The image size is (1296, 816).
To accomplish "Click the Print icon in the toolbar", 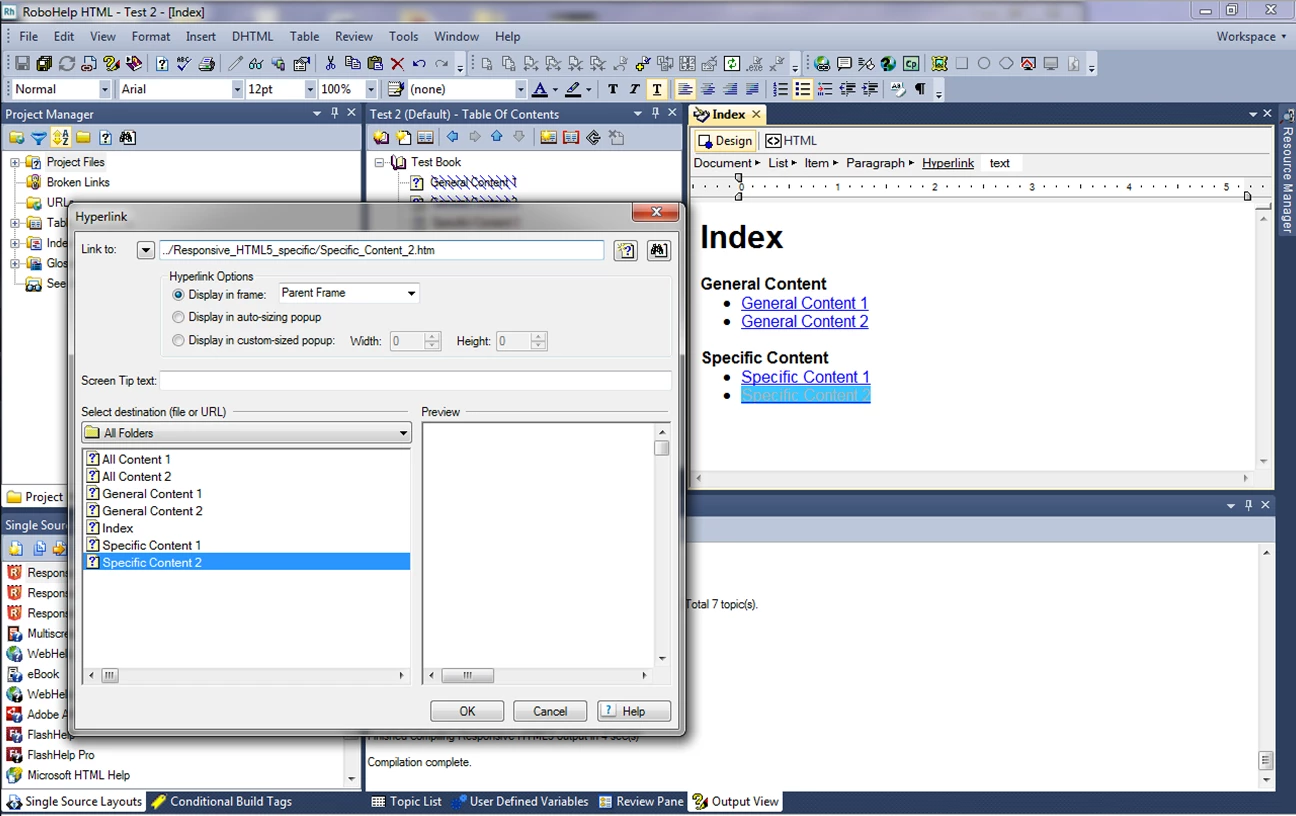I will (x=207, y=63).
